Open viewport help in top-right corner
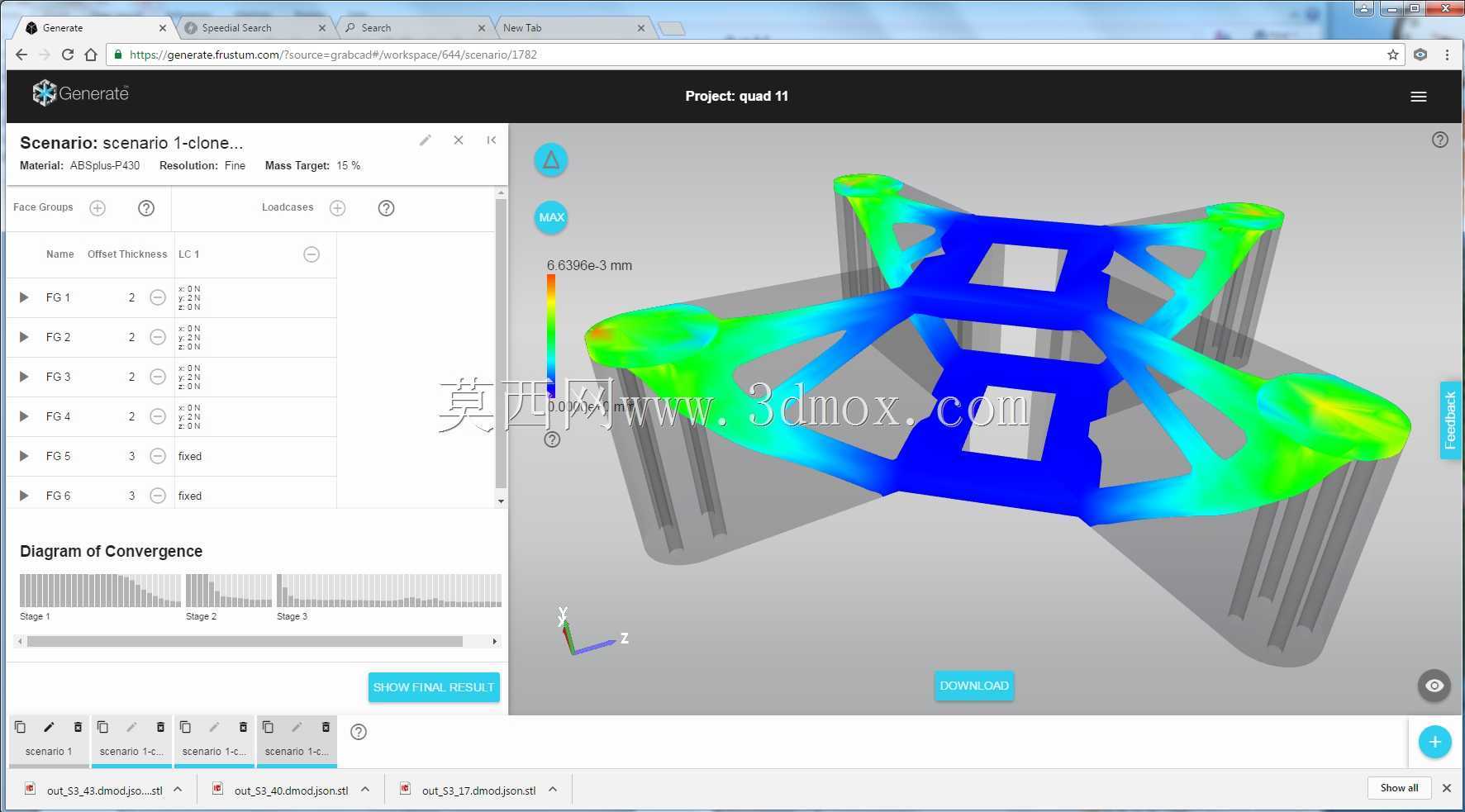 pyautogui.click(x=1440, y=140)
